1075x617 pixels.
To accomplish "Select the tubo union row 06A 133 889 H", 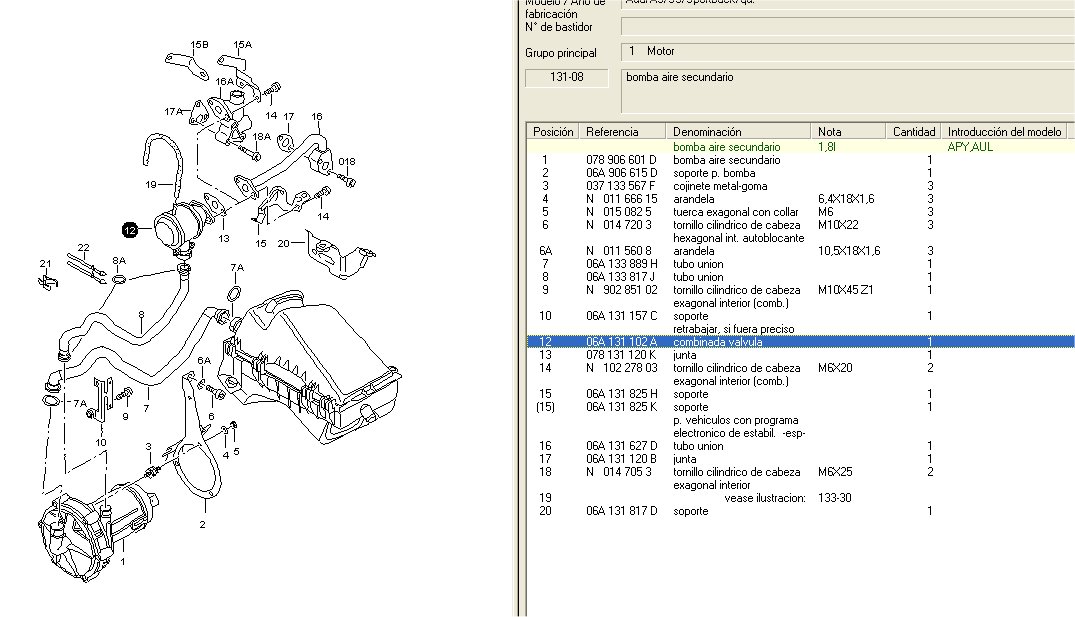I will pos(800,264).
